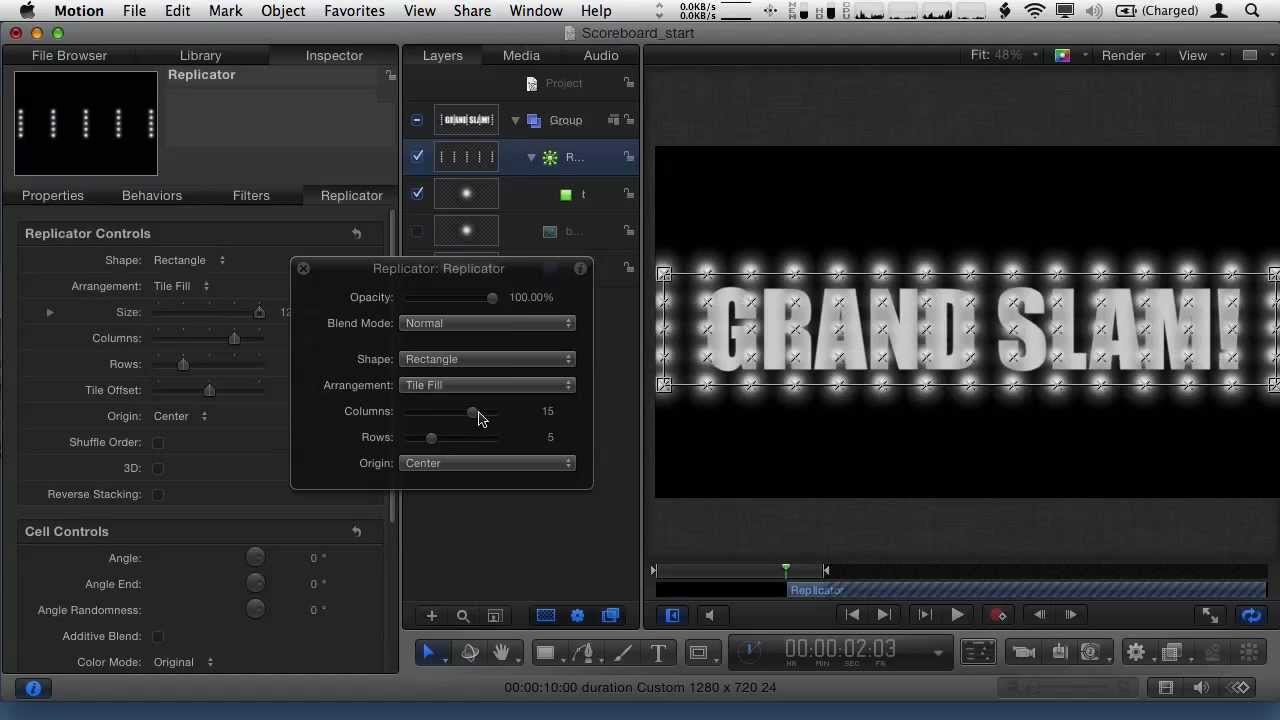Click the Angle dial in Cell Controls
Viewport: 1280px width, 720px height.
pyautogui.click(x=255, y=557)
